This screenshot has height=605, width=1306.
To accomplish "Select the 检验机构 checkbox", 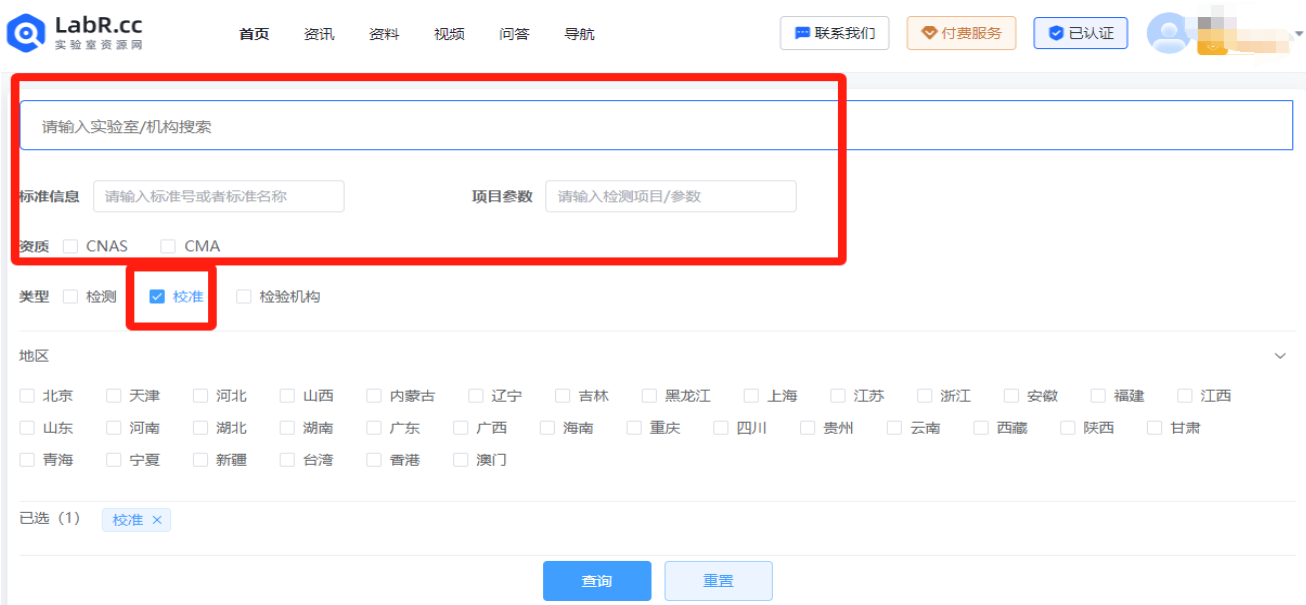I will coord(244,297).
